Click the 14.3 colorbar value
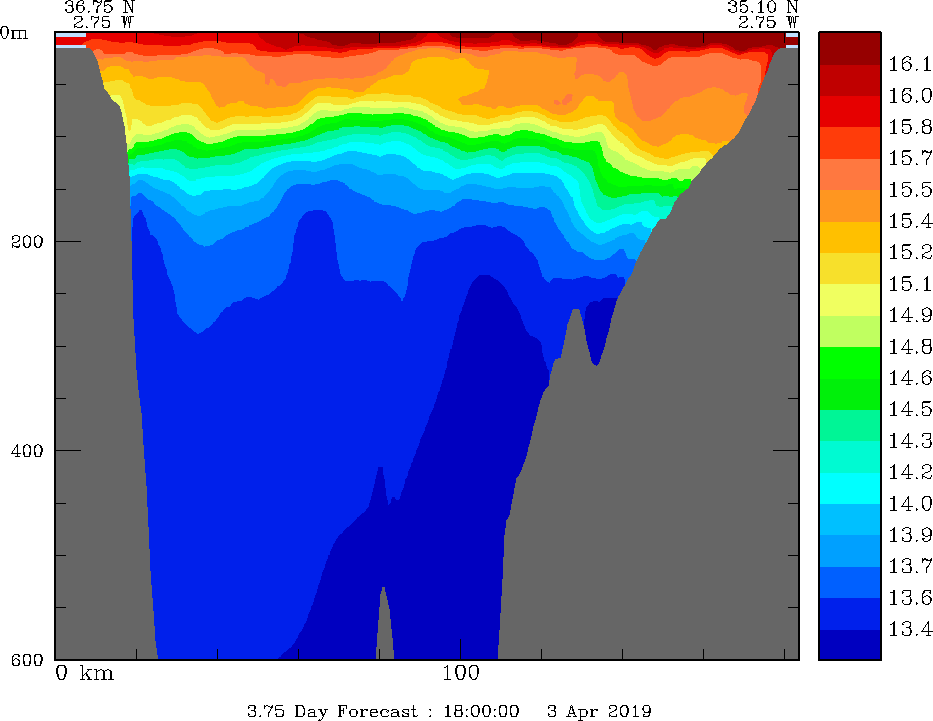 (910, 441)
